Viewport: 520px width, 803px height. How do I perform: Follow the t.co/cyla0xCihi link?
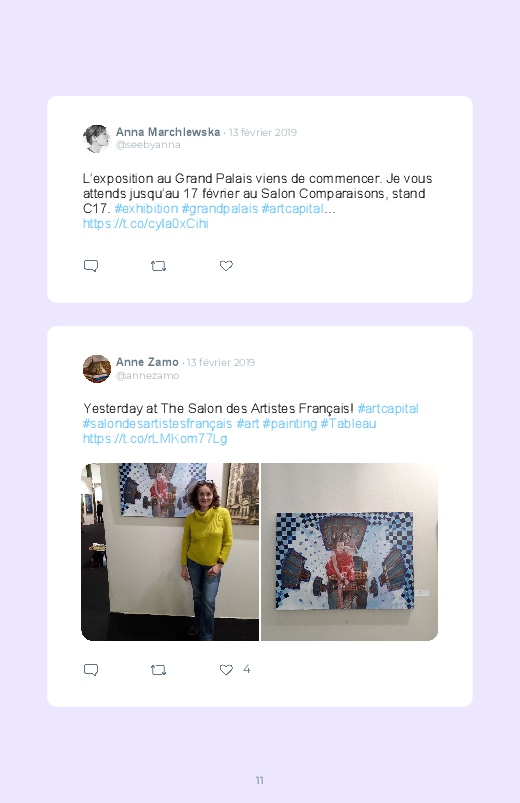coord(145,224)
